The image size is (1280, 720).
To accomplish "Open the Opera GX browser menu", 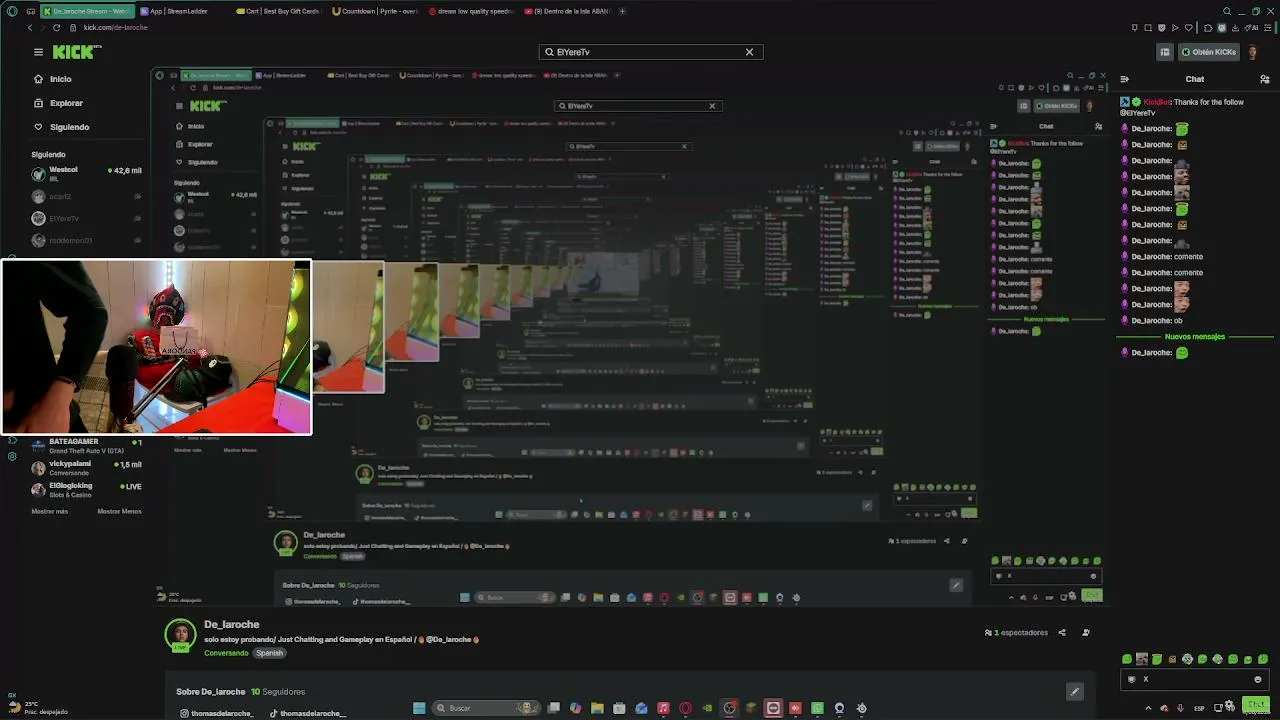I will [12, 11].
